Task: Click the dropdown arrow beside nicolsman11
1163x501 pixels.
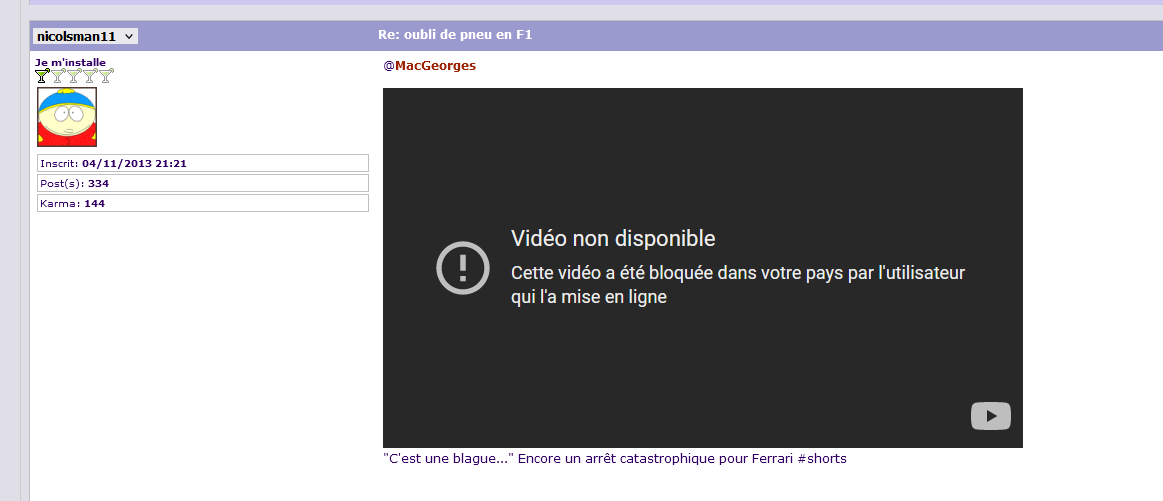Action: click(x=130, y=36)
